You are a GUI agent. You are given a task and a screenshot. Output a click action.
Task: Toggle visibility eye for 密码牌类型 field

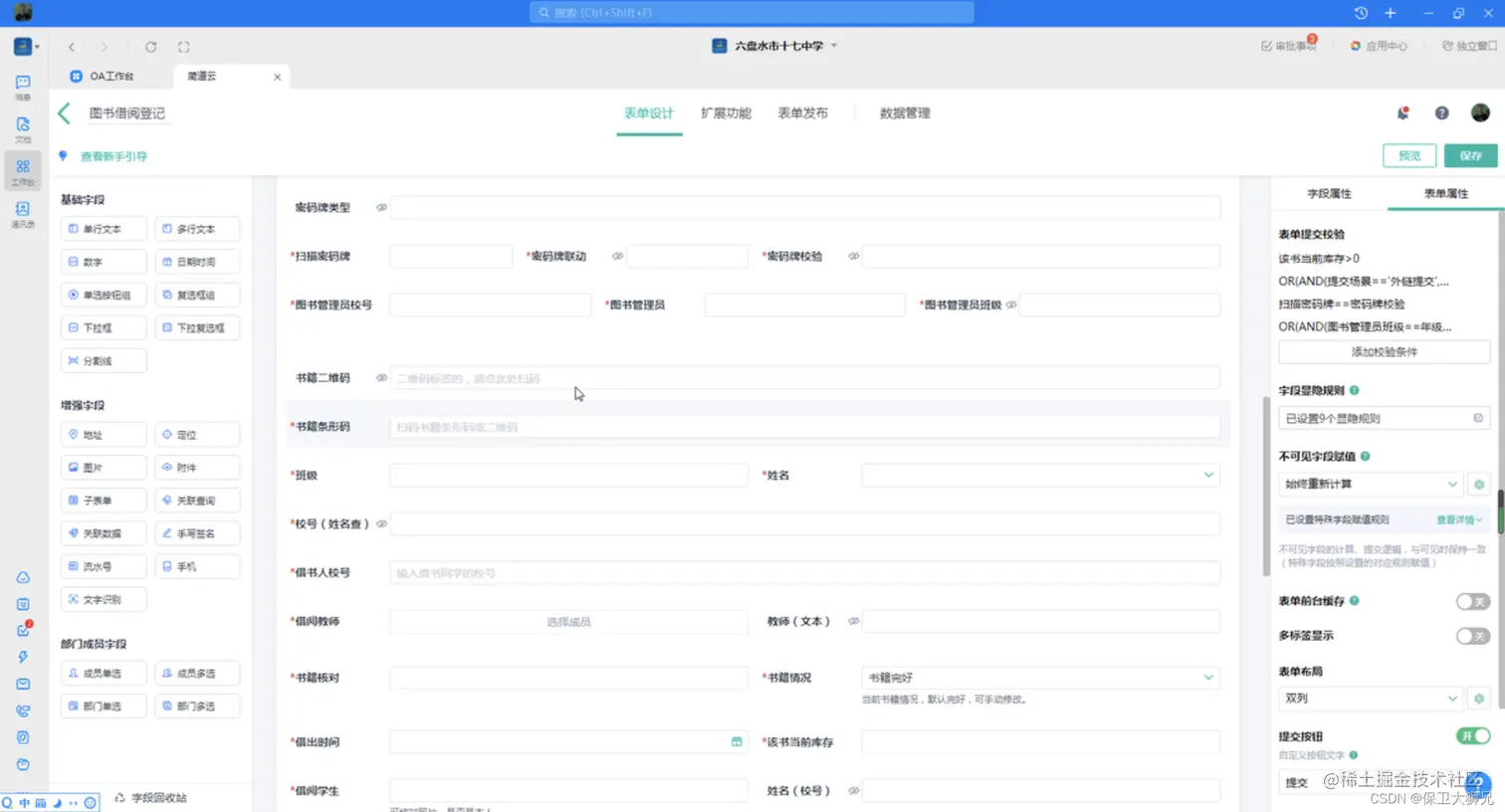[x=381, y=208]
